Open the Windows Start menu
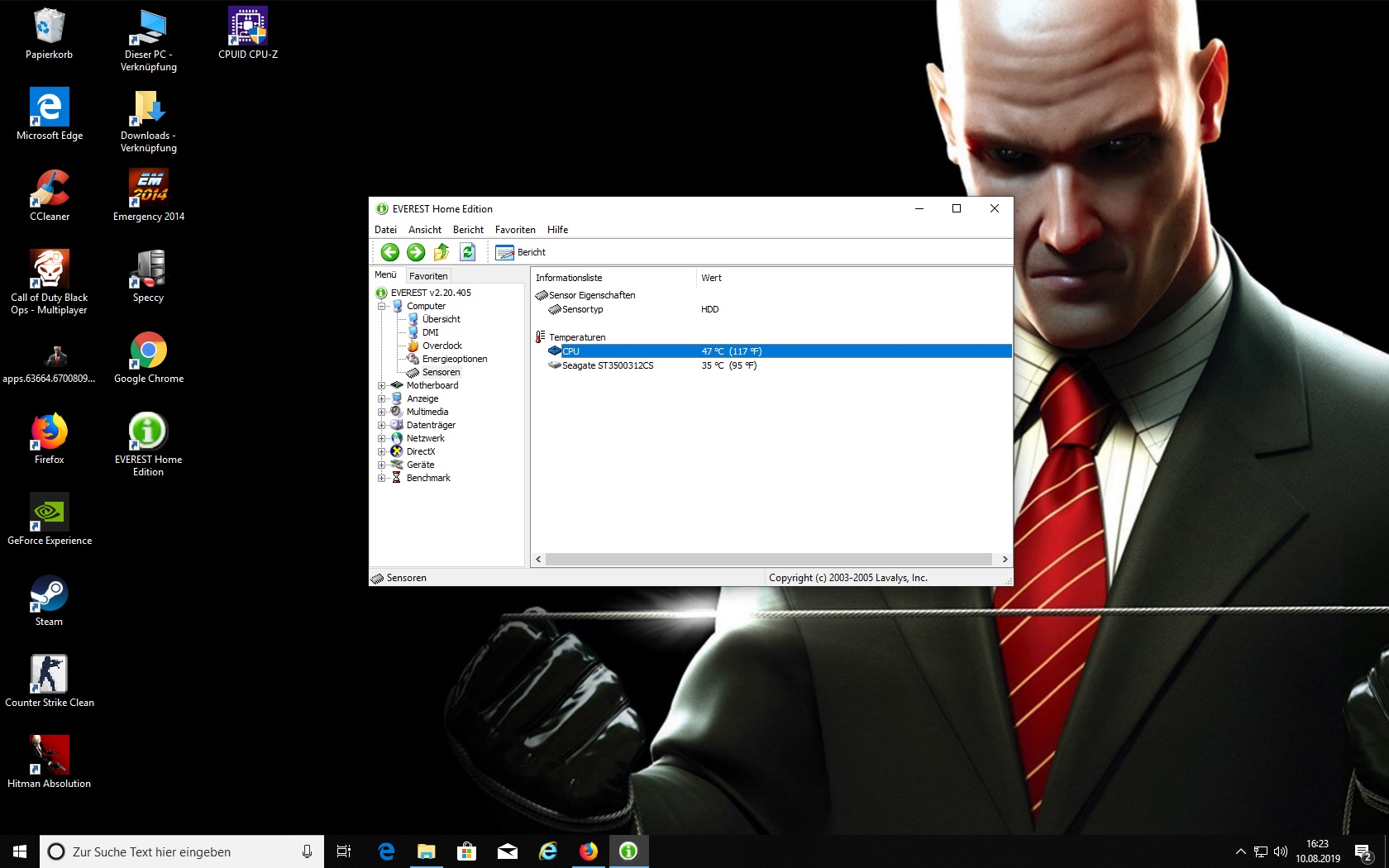Viewport: 1389px width, 868px height. pos(20,851)
